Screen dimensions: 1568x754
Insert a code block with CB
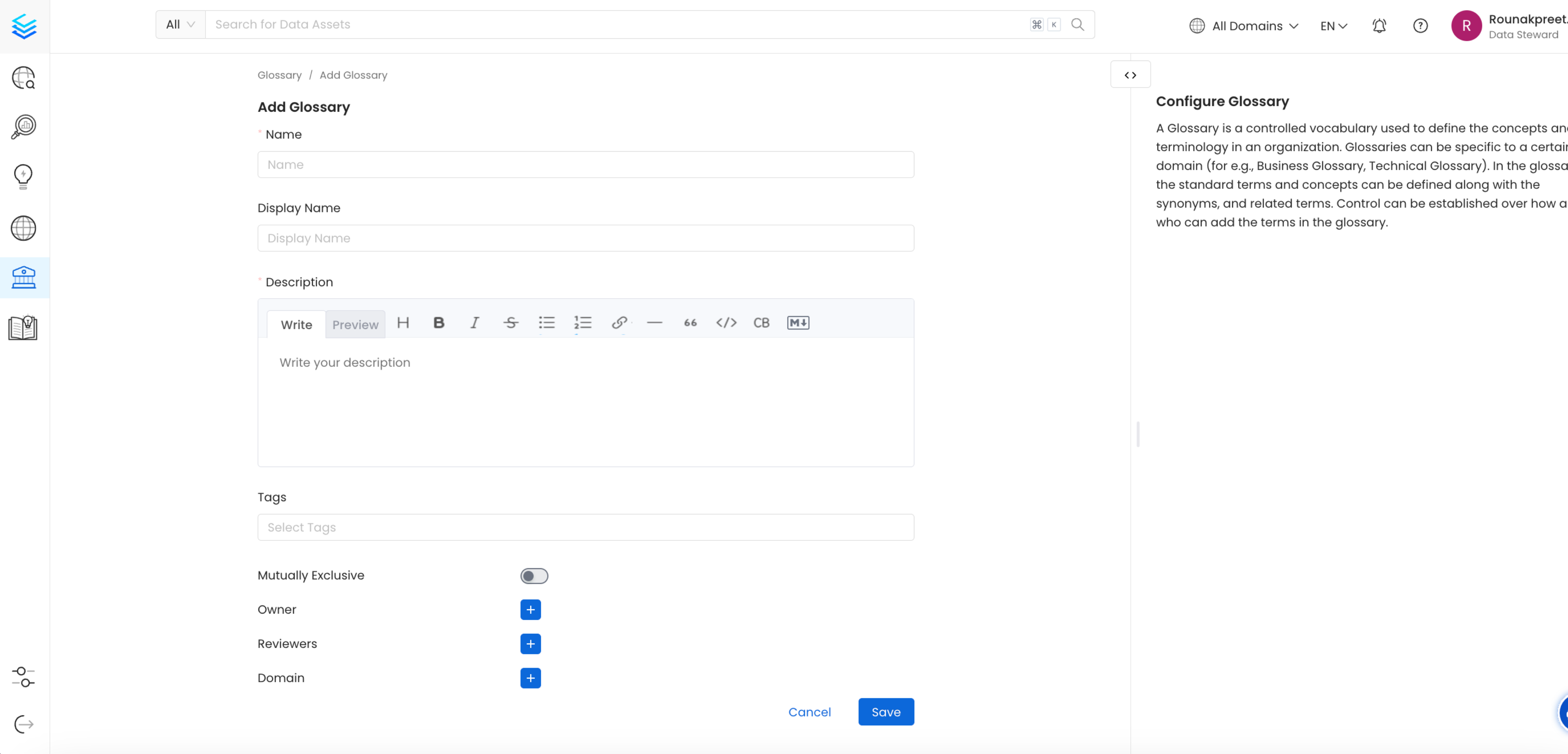762,323
